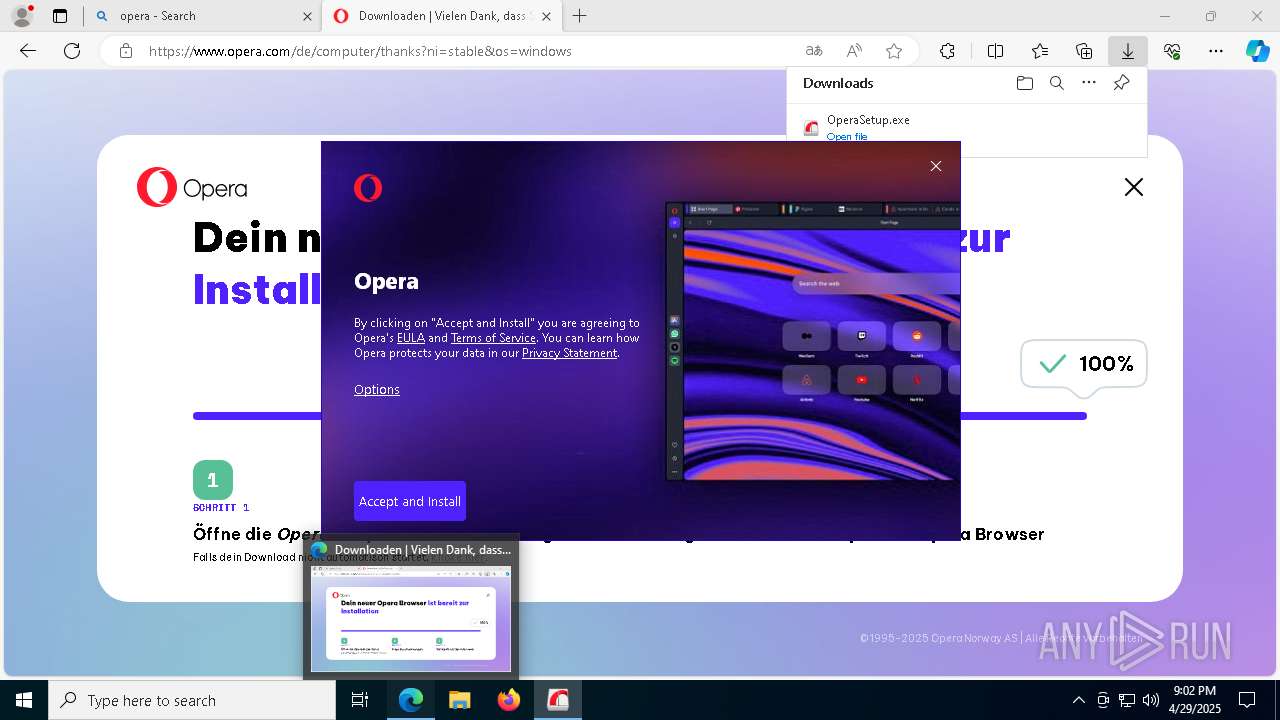Switch to the "opera - Search" tab
Viewport: 1280px width, 720px height.
coord(203,16)
